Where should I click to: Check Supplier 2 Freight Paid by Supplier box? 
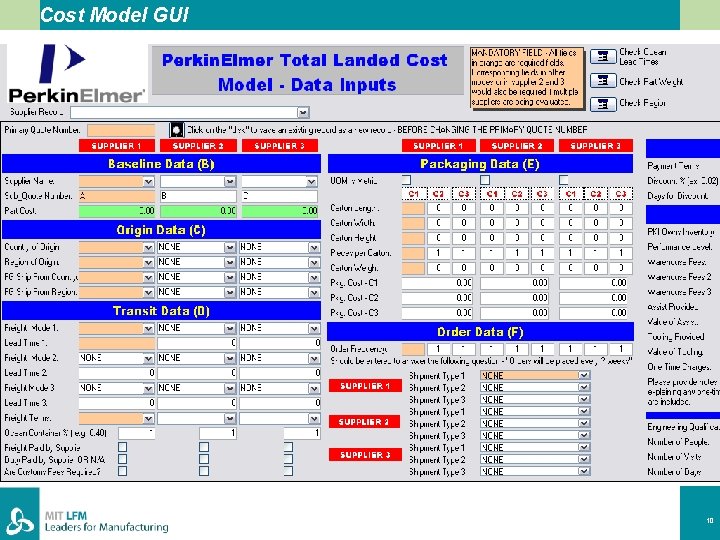tap(204, 447)
